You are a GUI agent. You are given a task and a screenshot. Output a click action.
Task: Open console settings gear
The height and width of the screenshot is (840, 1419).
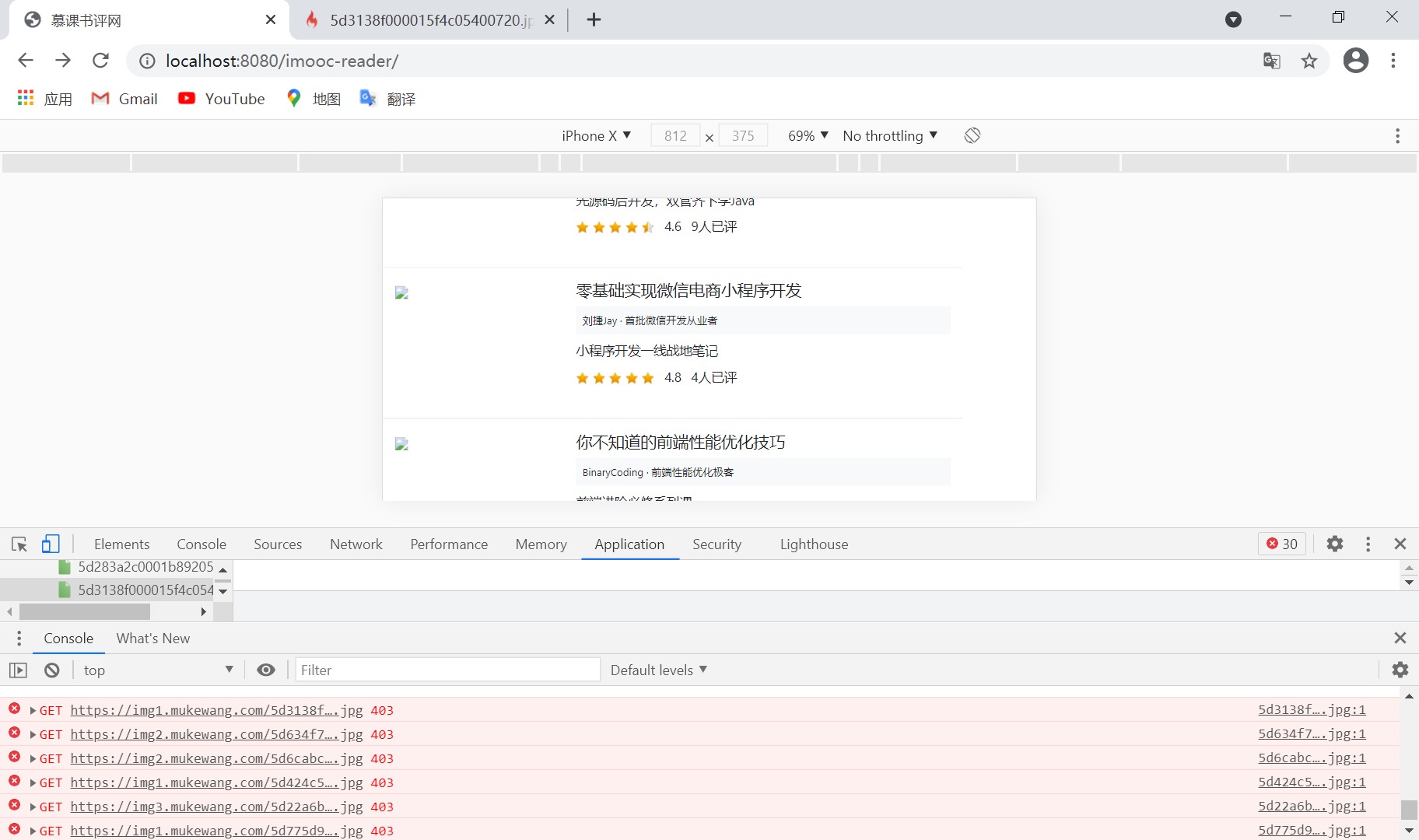coord(1400,670)
